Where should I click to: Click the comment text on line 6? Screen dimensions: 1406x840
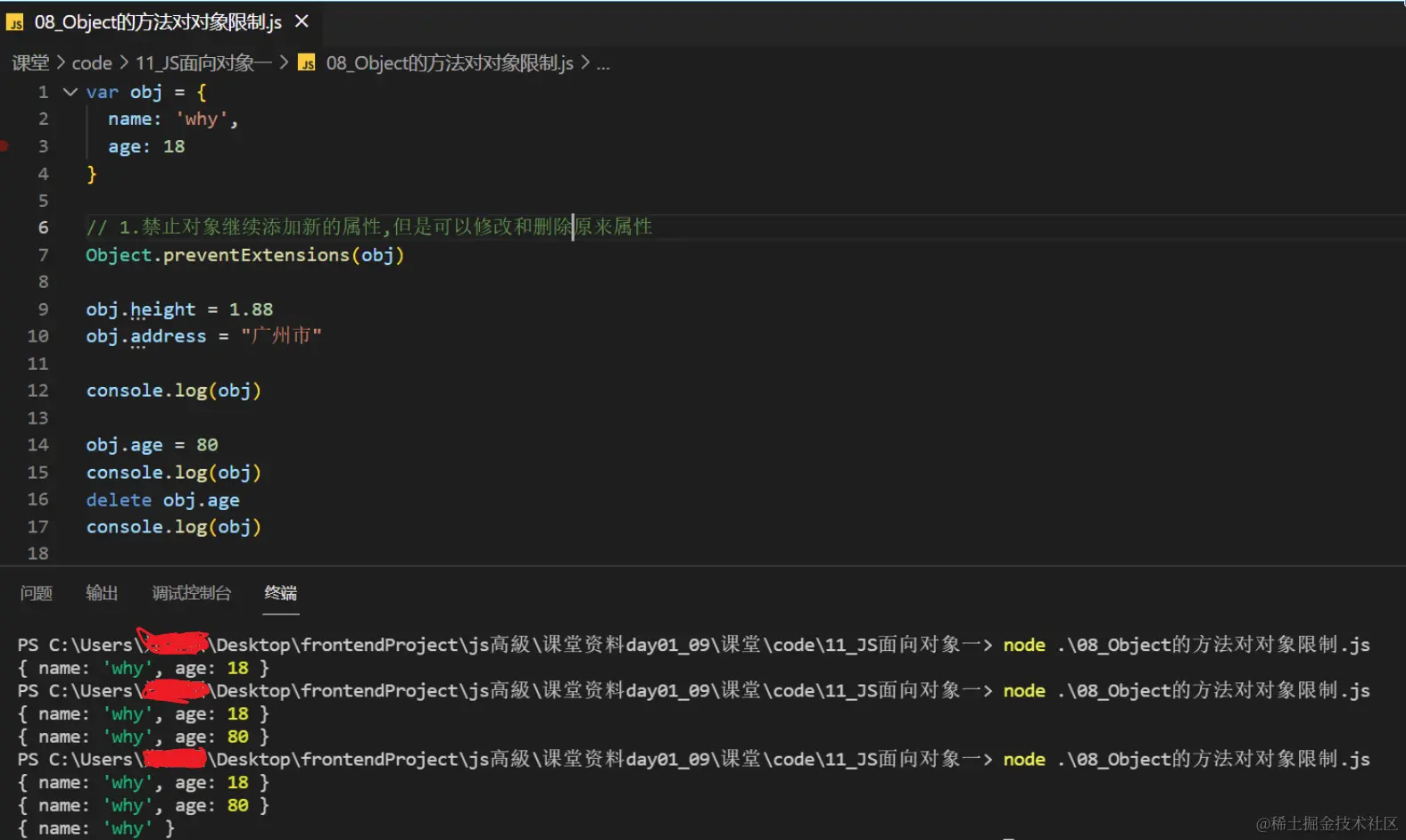369,227
